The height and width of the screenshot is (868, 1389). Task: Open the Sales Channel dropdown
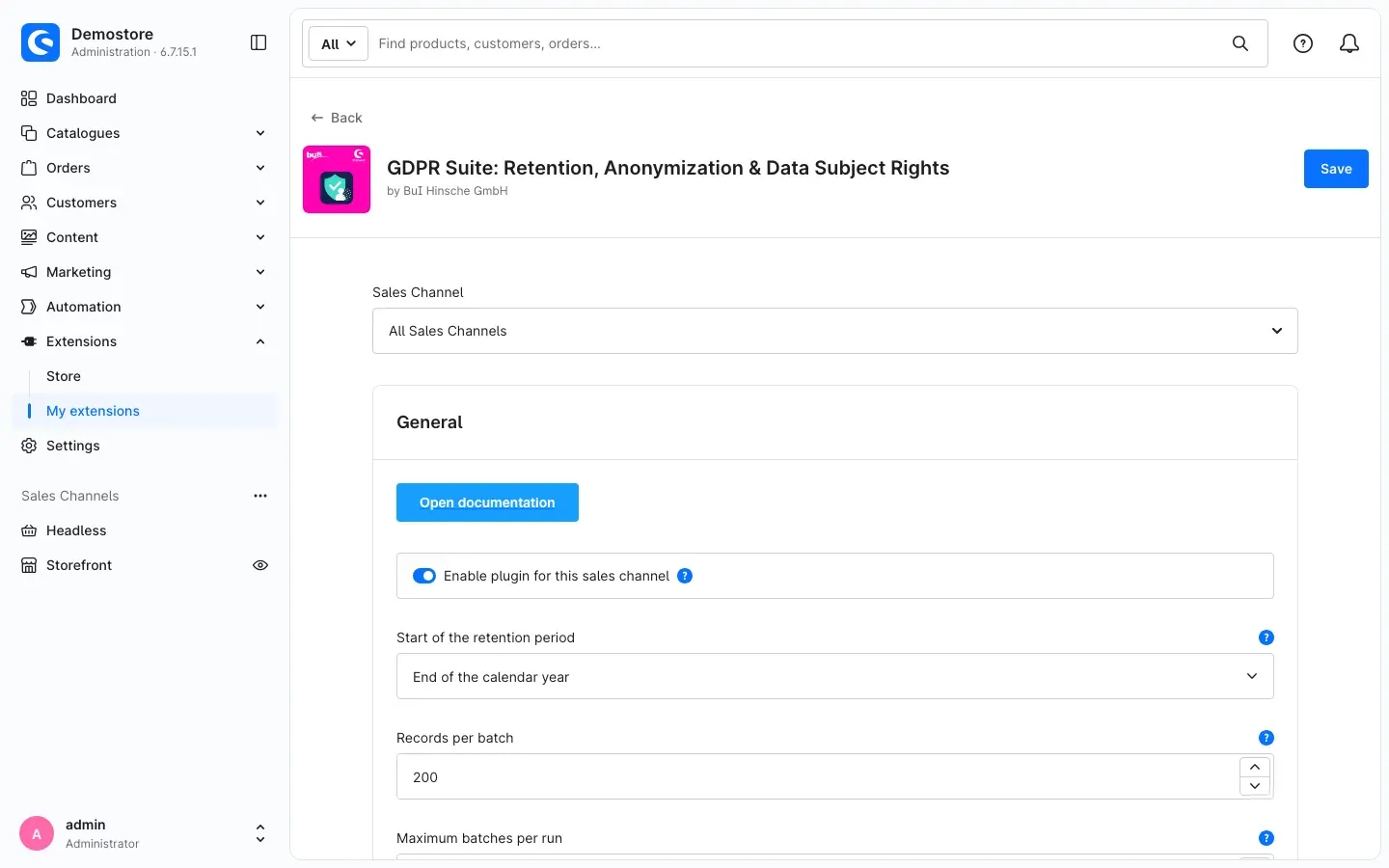click(835, 331)
